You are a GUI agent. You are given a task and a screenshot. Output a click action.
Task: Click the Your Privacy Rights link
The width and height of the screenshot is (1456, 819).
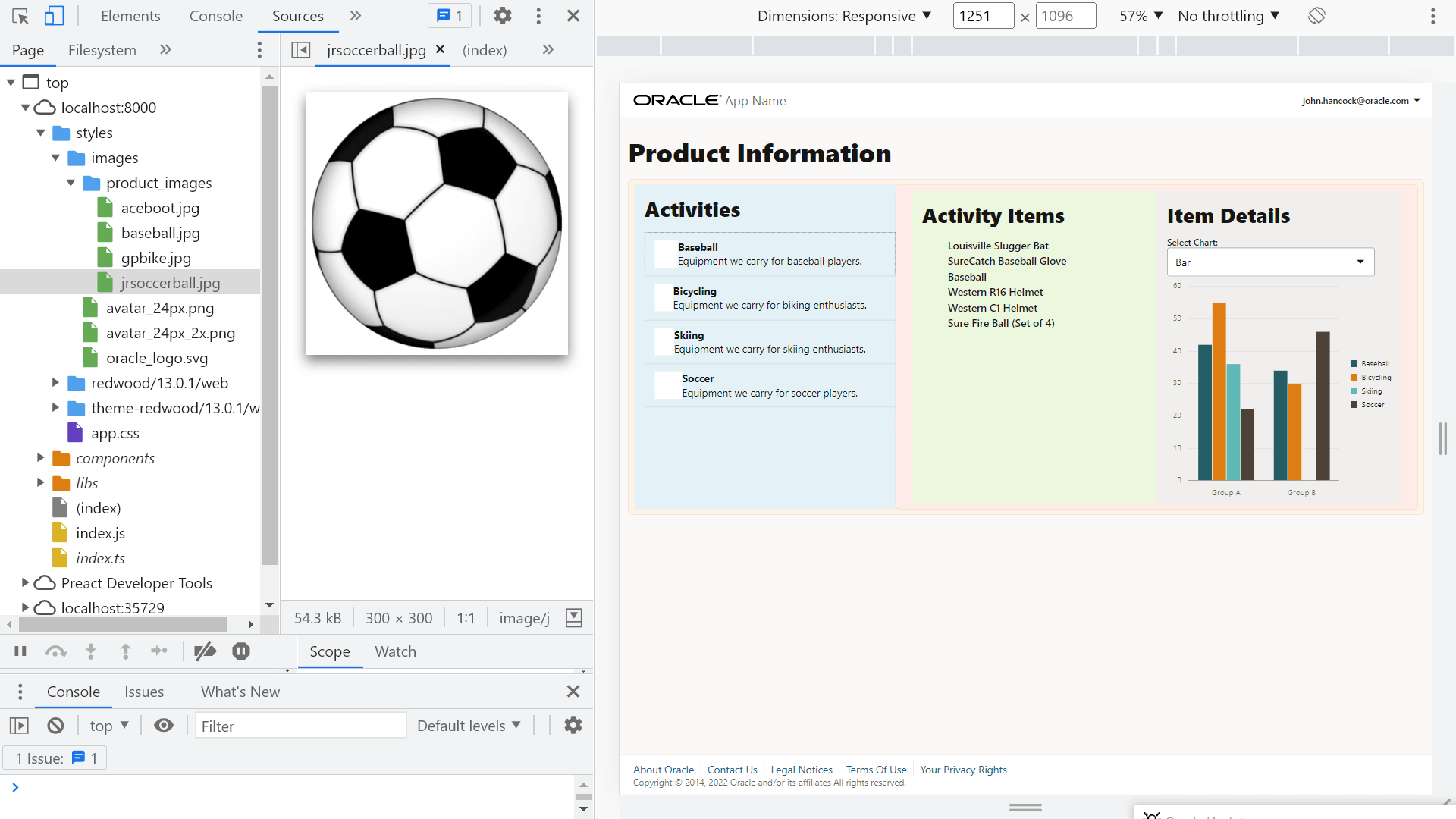(x=963, y=770)
